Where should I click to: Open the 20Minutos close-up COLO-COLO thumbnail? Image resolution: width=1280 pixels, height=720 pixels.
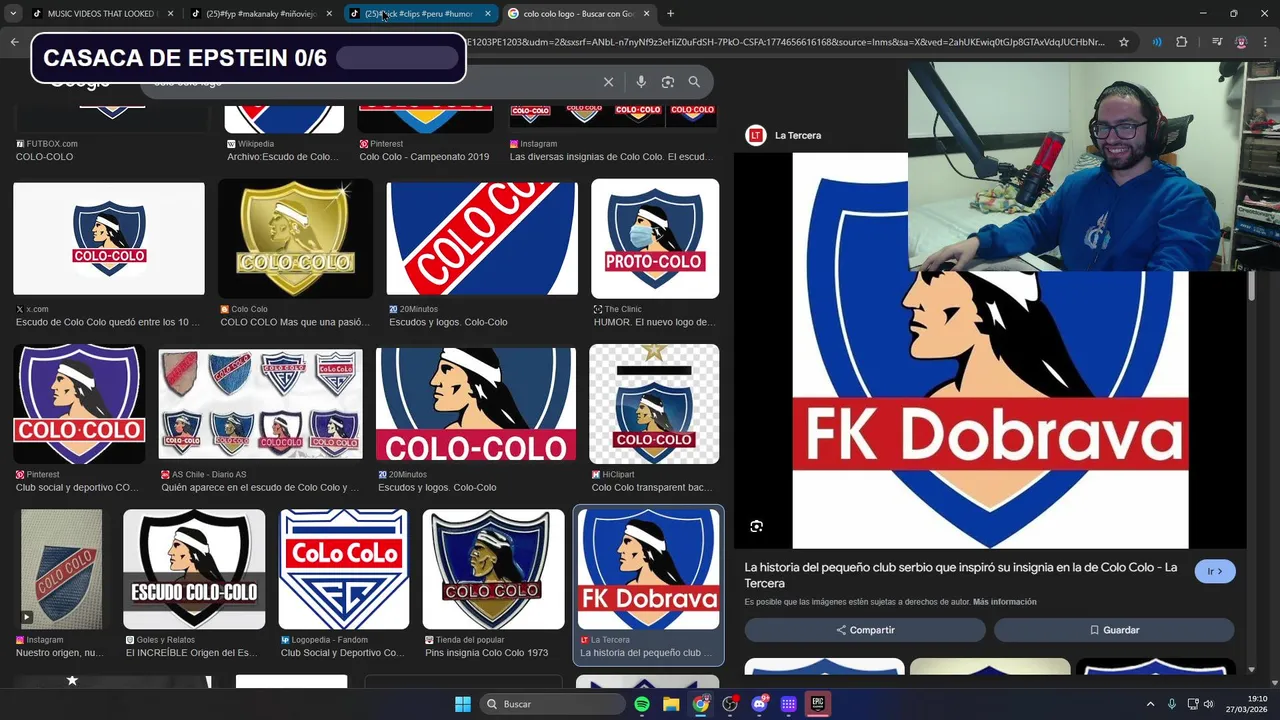point(476,404)
